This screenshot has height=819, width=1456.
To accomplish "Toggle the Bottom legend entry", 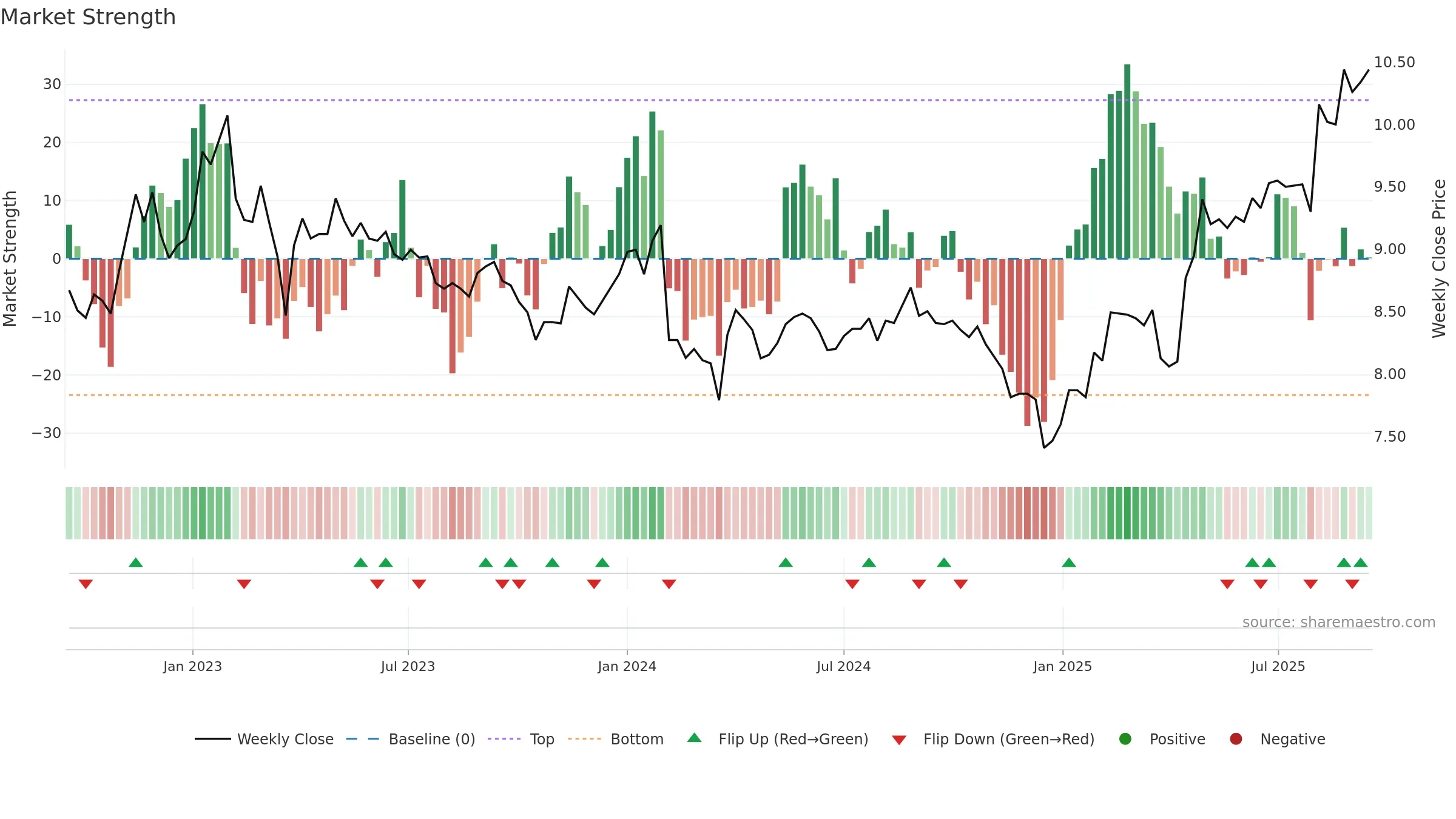I will [x=616, y=739].
